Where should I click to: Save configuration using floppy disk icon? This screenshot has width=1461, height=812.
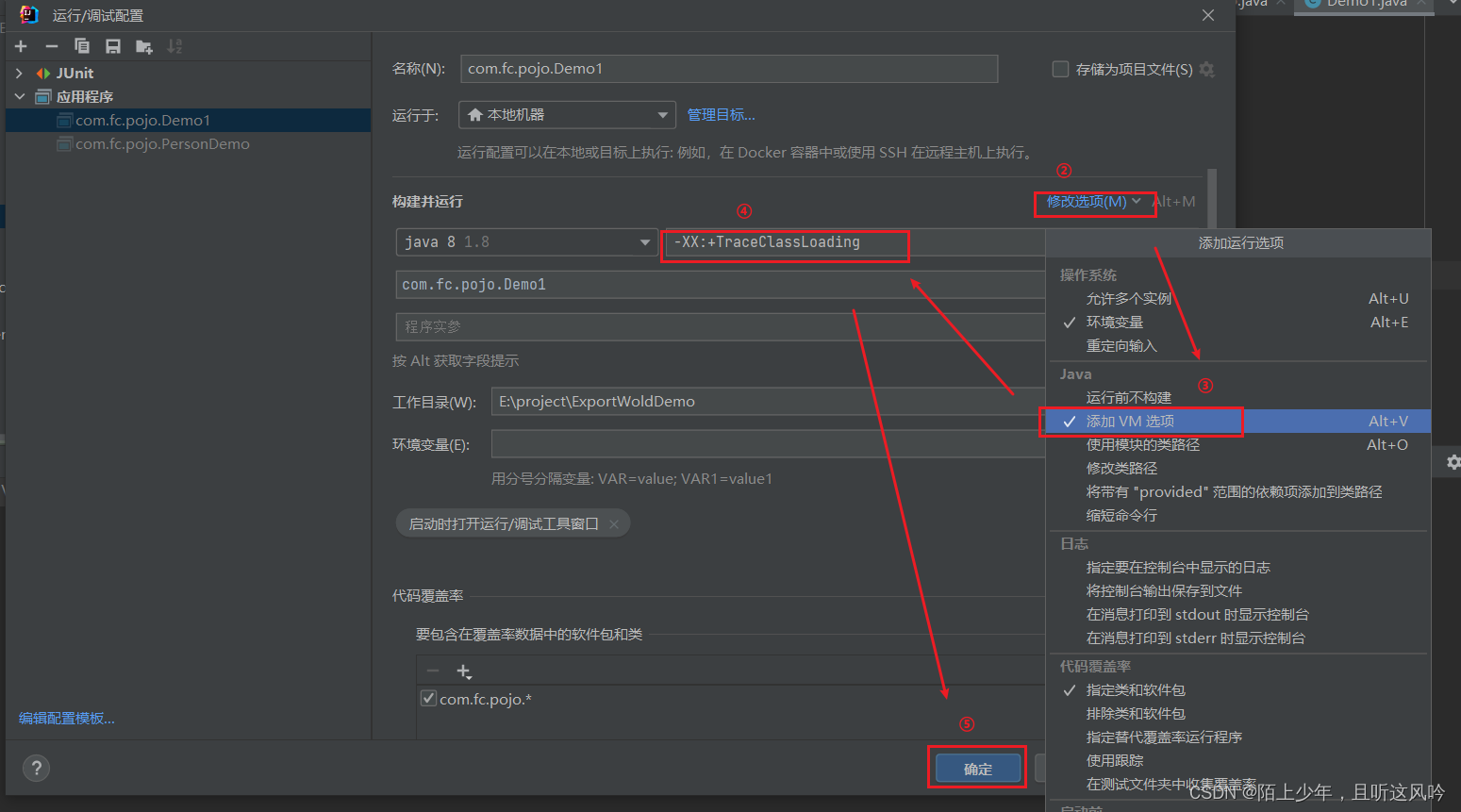(x=113, y=46)
